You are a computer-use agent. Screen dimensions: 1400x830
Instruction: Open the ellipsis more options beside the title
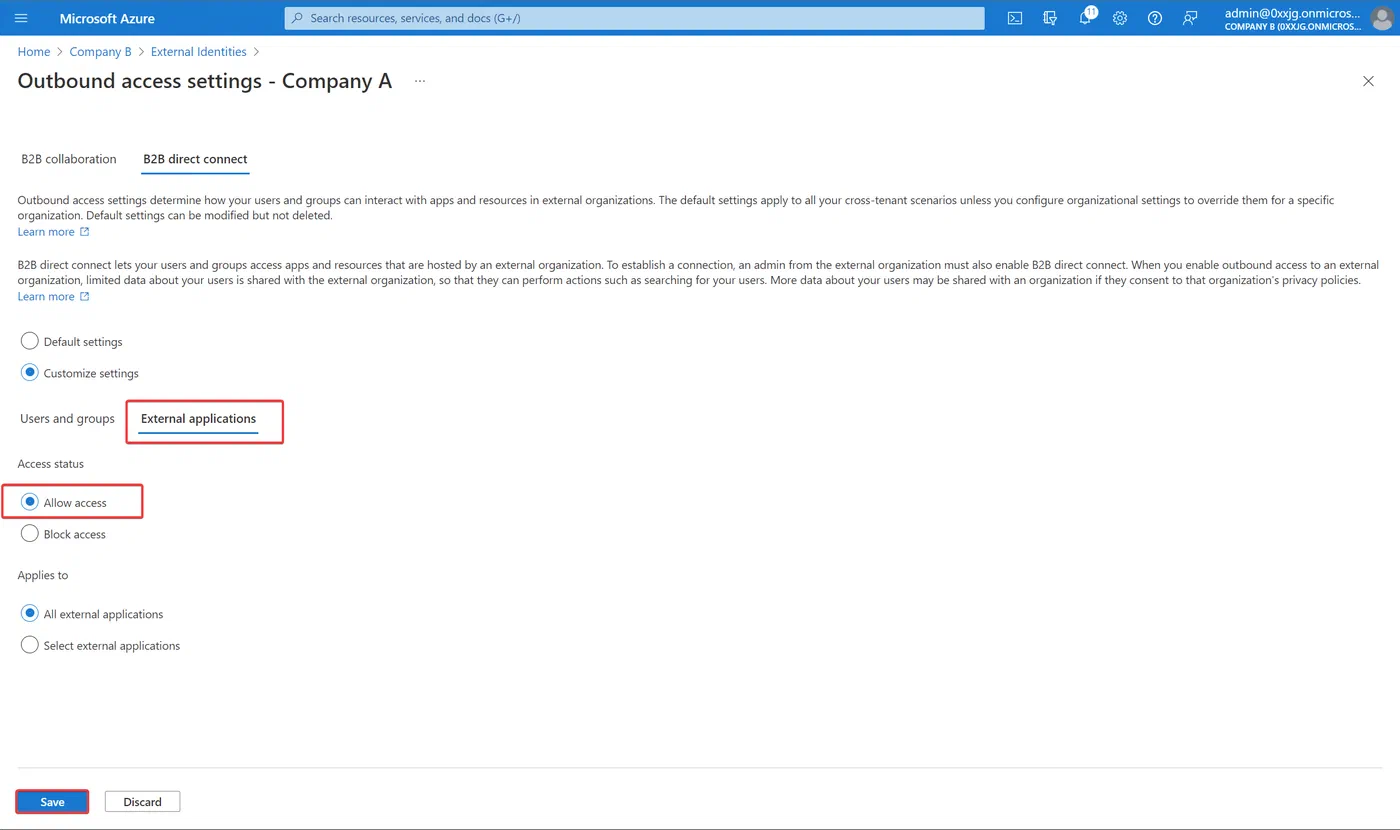pyautogui.click(x=420, y=81)
